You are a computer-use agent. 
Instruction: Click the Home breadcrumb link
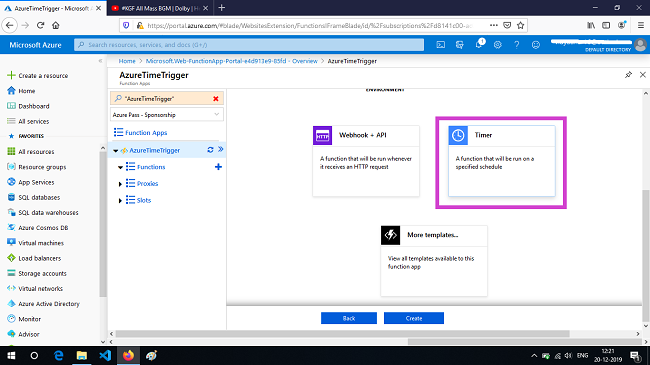[x=127, y=61]
